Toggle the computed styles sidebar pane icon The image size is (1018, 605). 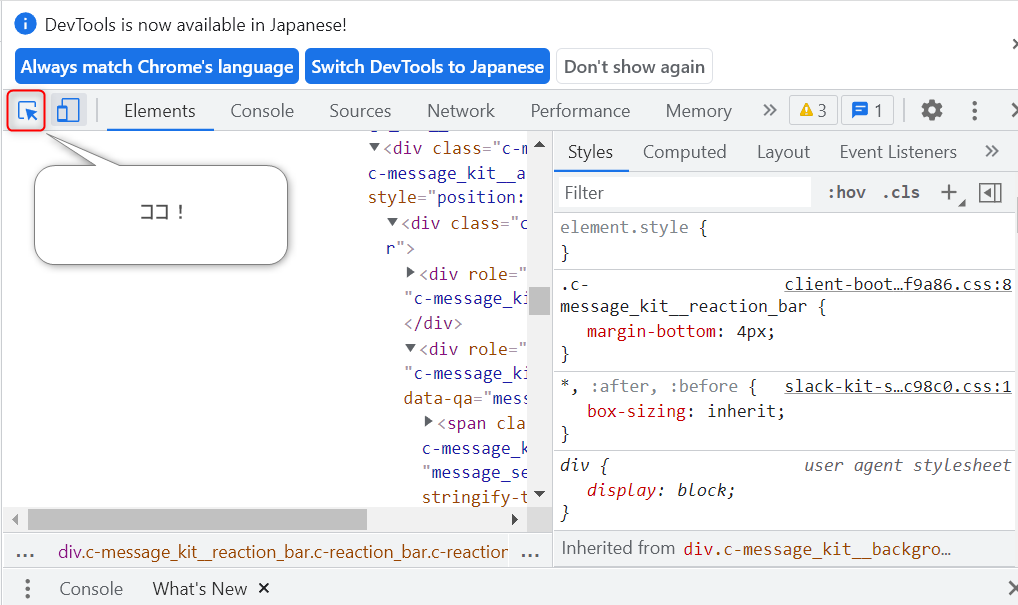pyautogui.click(x=990, y=193)
